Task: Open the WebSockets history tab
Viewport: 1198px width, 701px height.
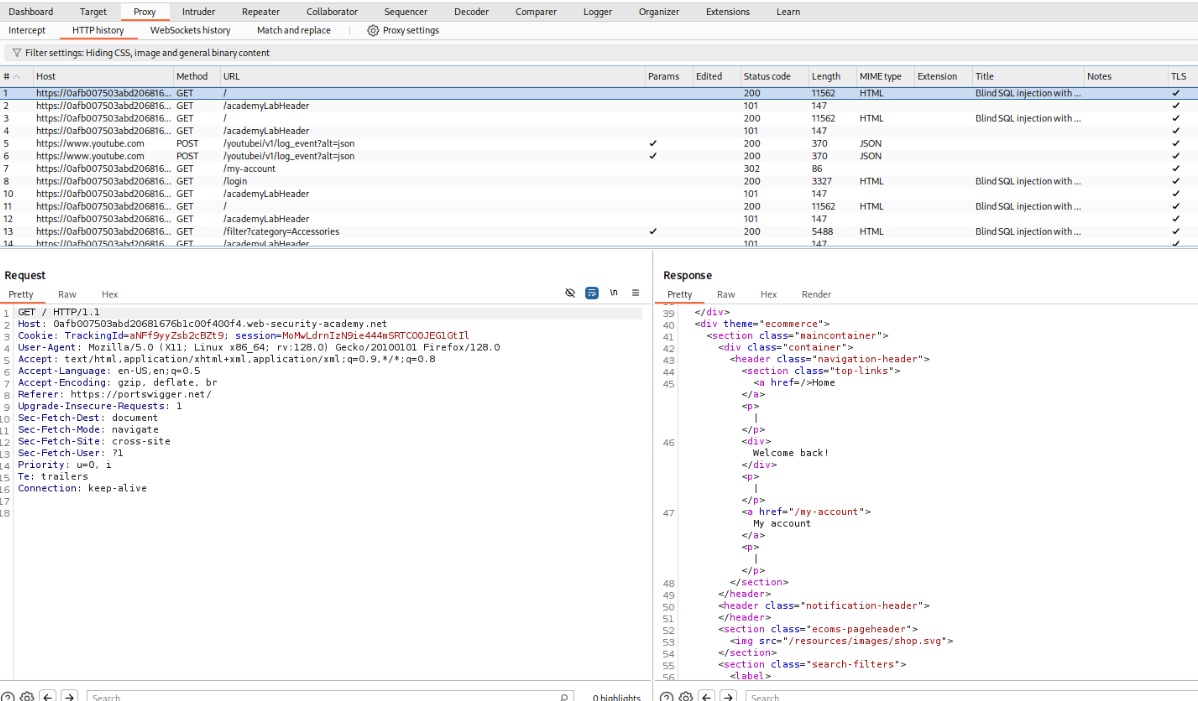Action: pyautogui.click(x=190, y=30)
